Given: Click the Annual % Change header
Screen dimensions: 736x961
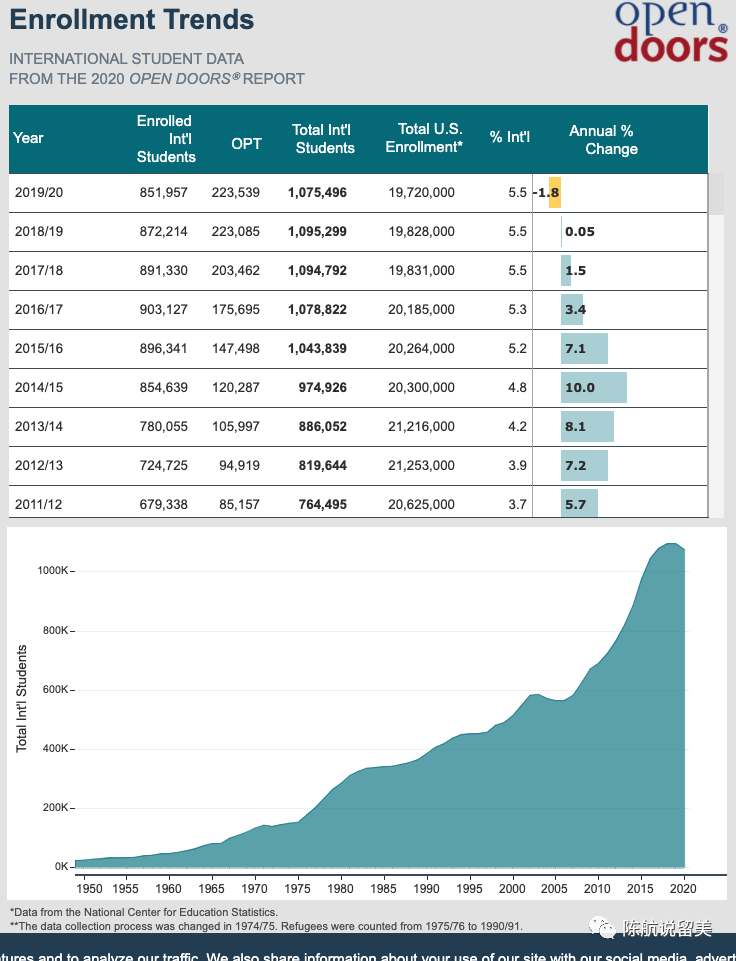Looking at the screenshot, I should [602, 139].
